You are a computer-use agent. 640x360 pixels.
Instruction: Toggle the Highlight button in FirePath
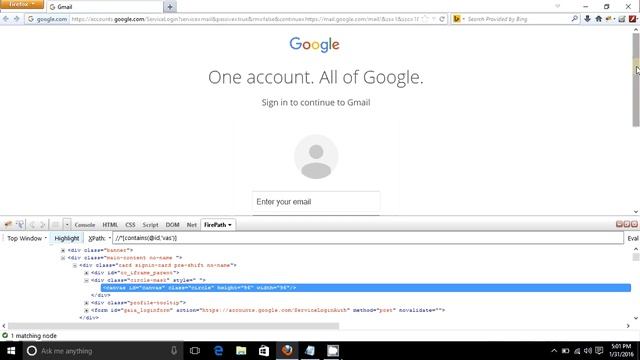coord(67,238)
